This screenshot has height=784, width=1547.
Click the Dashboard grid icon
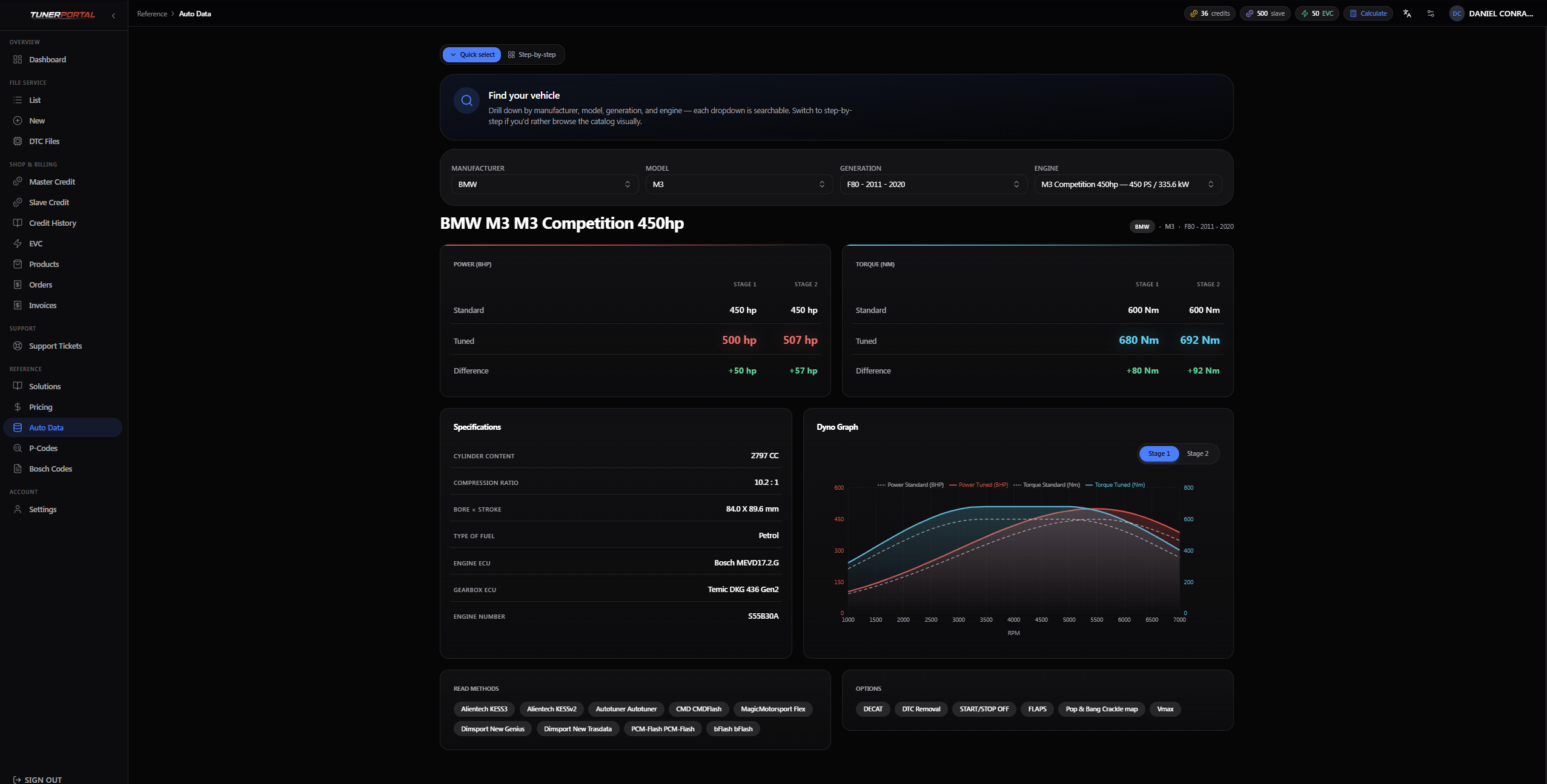(x=18, y=59)
